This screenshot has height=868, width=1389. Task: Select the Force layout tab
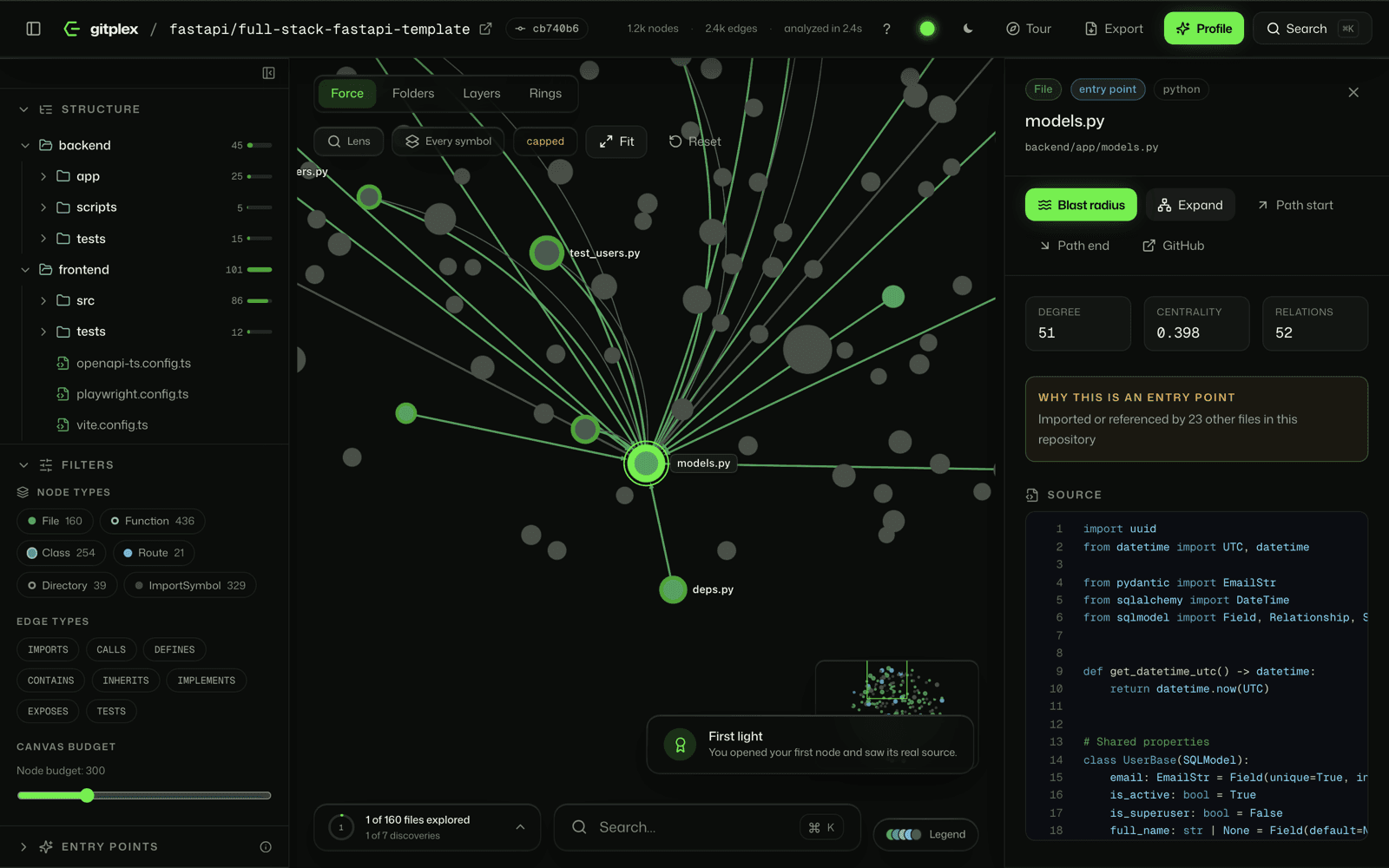347,94
